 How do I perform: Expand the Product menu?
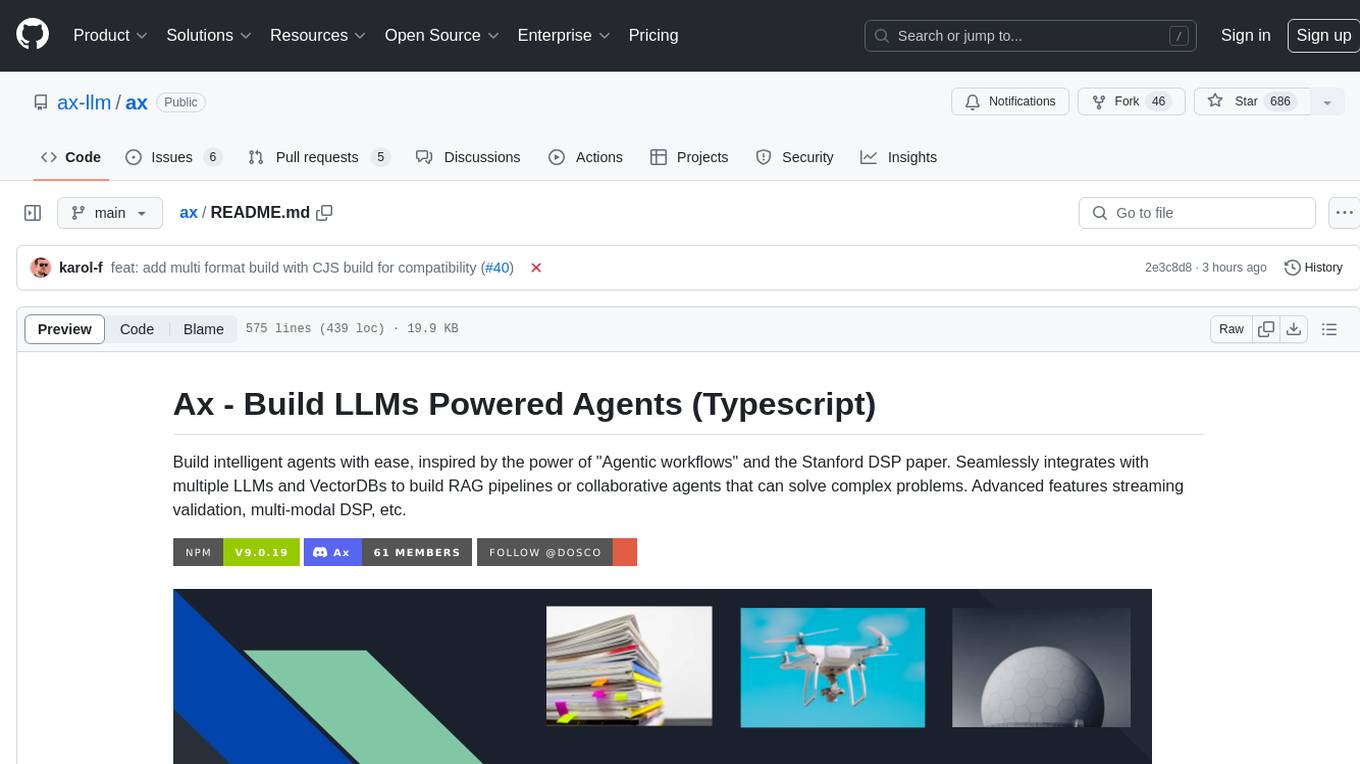(x=110, y=35)
